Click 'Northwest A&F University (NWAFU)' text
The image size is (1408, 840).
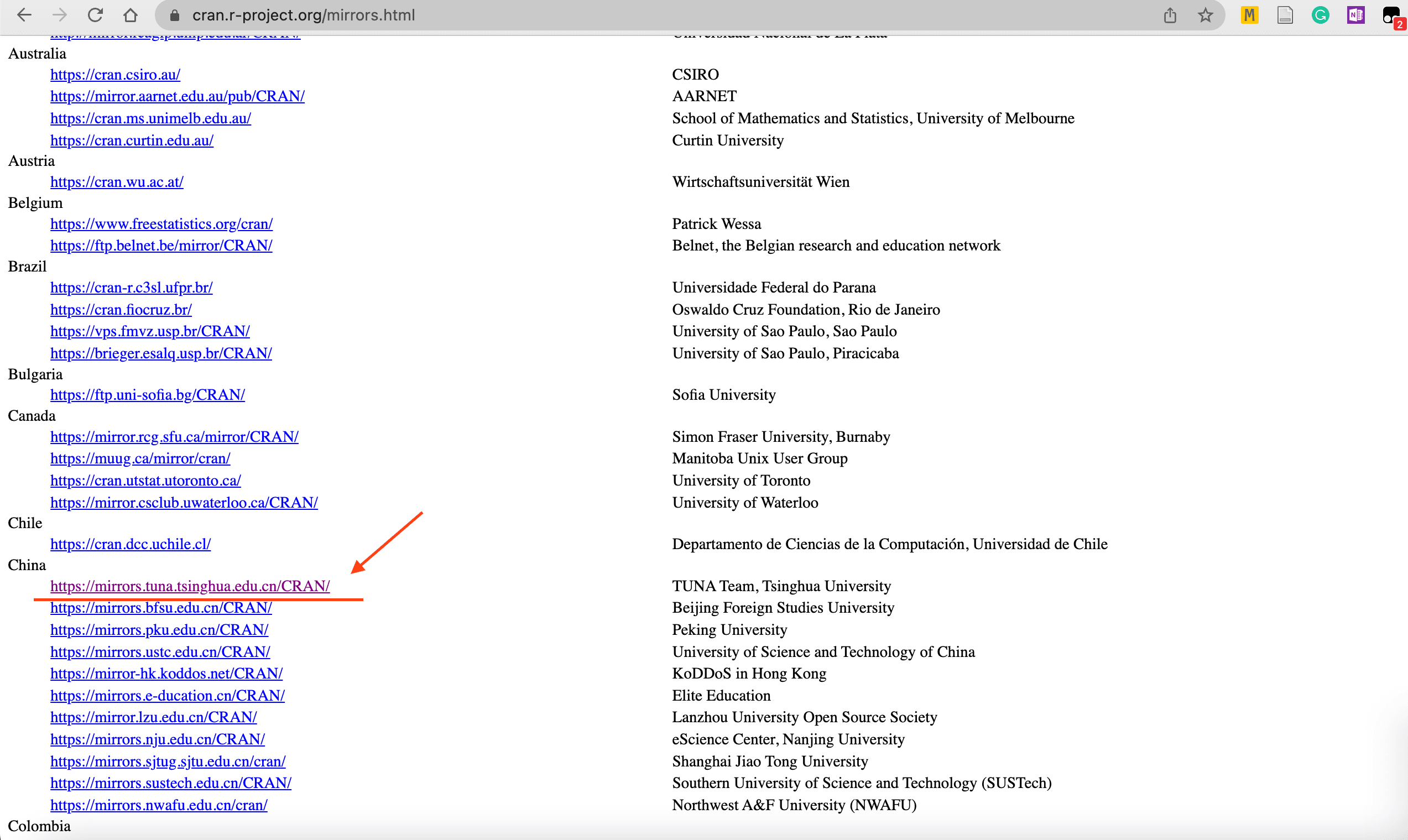pos(794,805)
